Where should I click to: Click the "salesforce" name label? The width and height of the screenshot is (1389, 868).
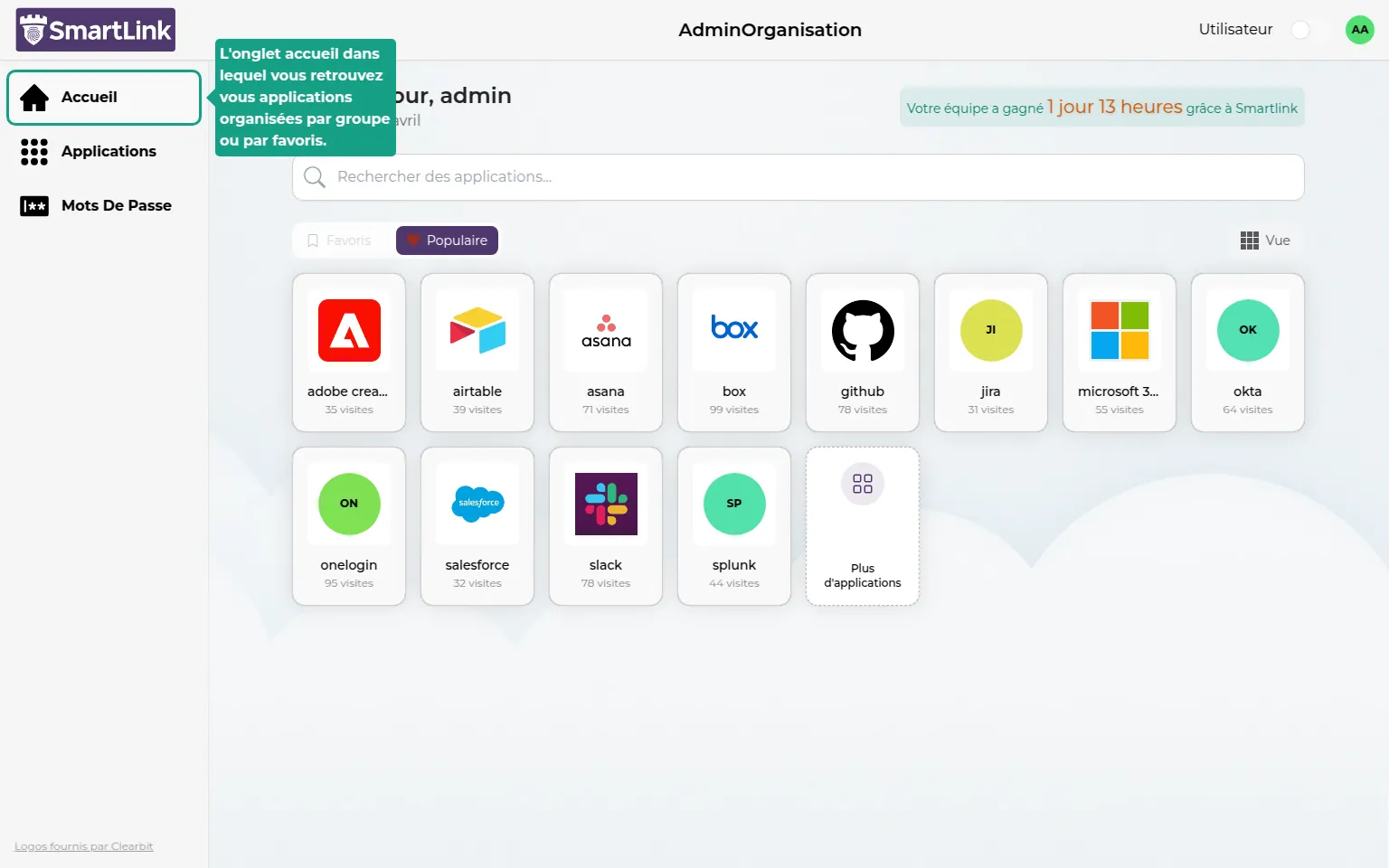pyautogui.click(x=477, y=565)
